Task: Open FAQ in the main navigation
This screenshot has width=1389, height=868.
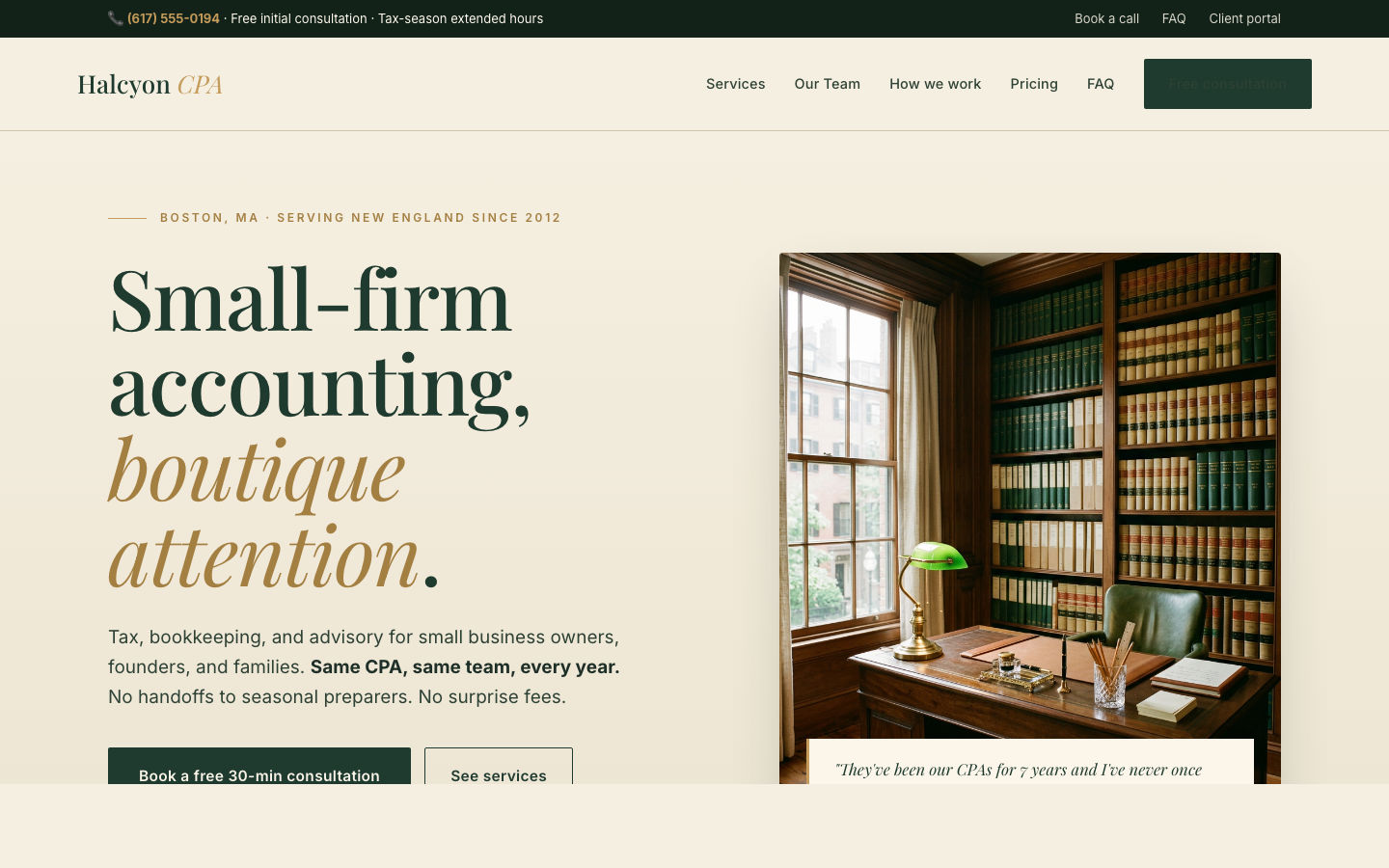Action: pos(1101,84)
